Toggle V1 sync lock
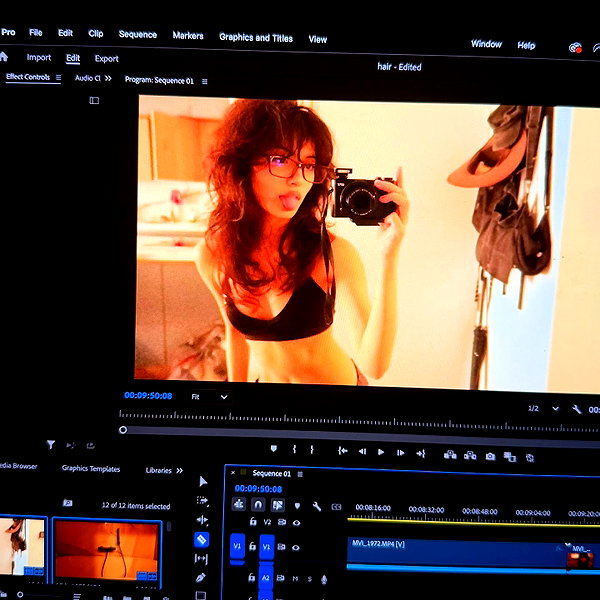Screen dimensions: 600x600 point(281,547)
